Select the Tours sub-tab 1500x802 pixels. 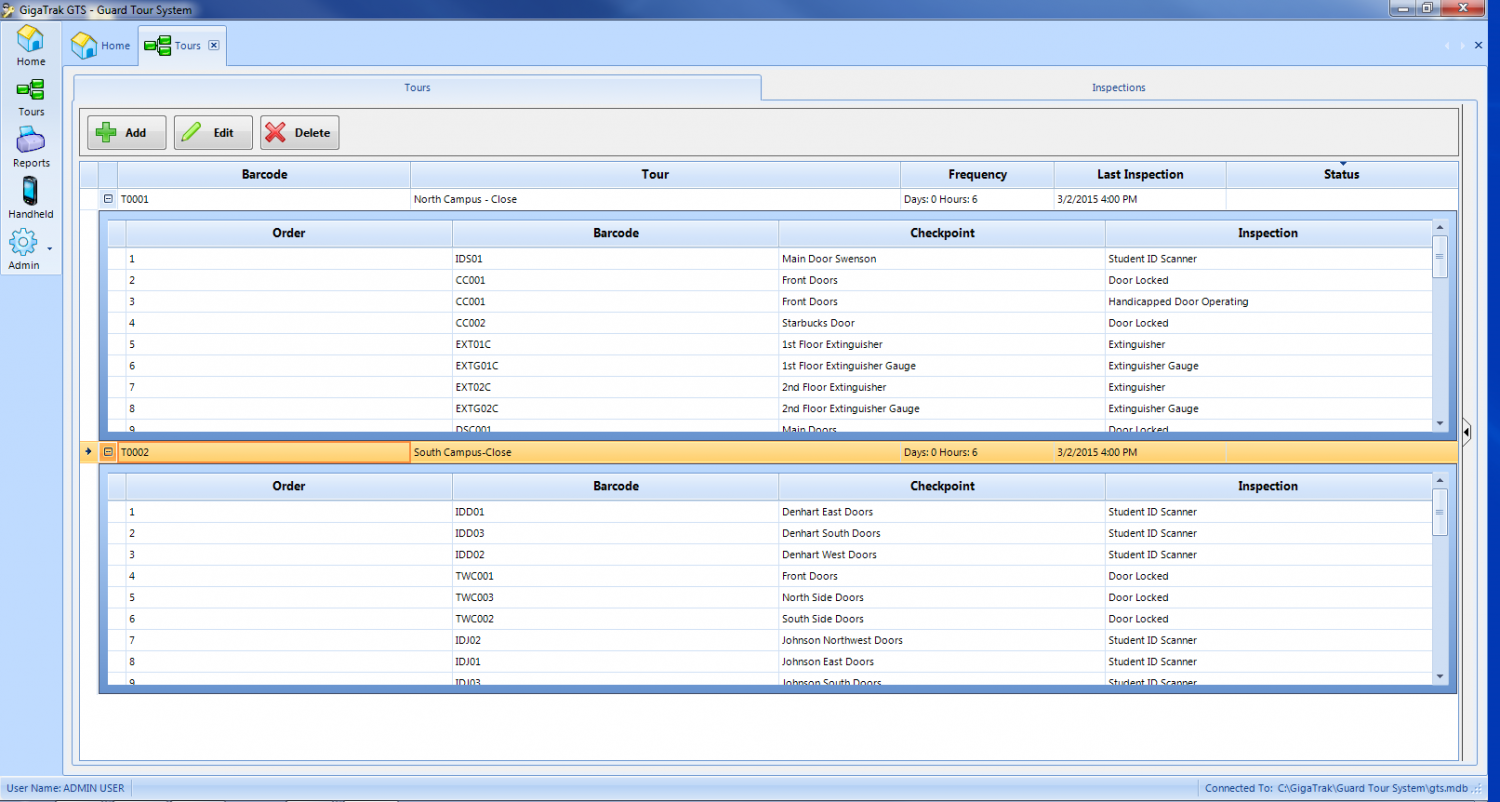click(x=417, y=87)
